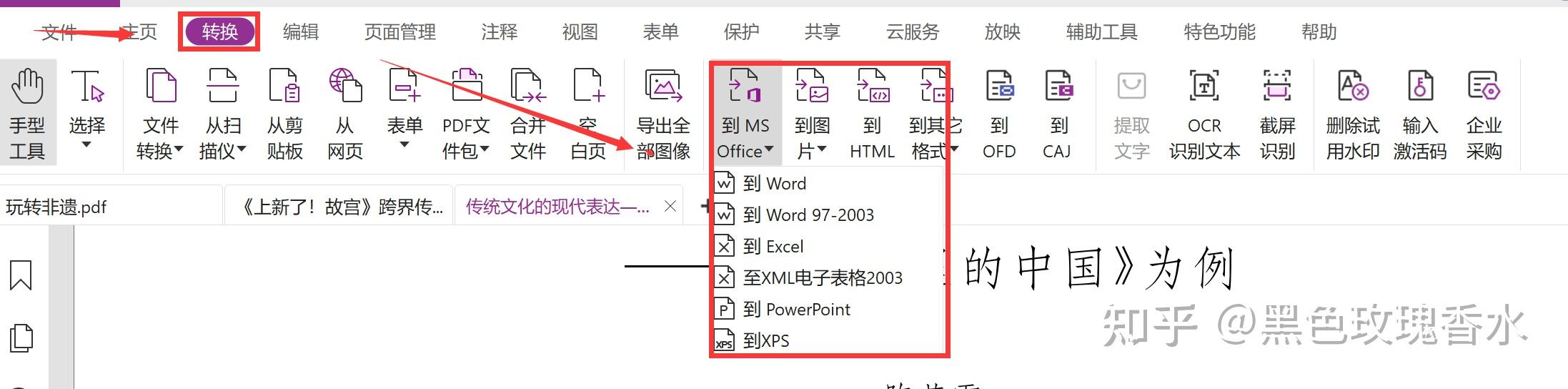Screen dimensions: 1568x389
Task: Expand the PDF文件包 dropdown arrow
Action: click(485, 150)
